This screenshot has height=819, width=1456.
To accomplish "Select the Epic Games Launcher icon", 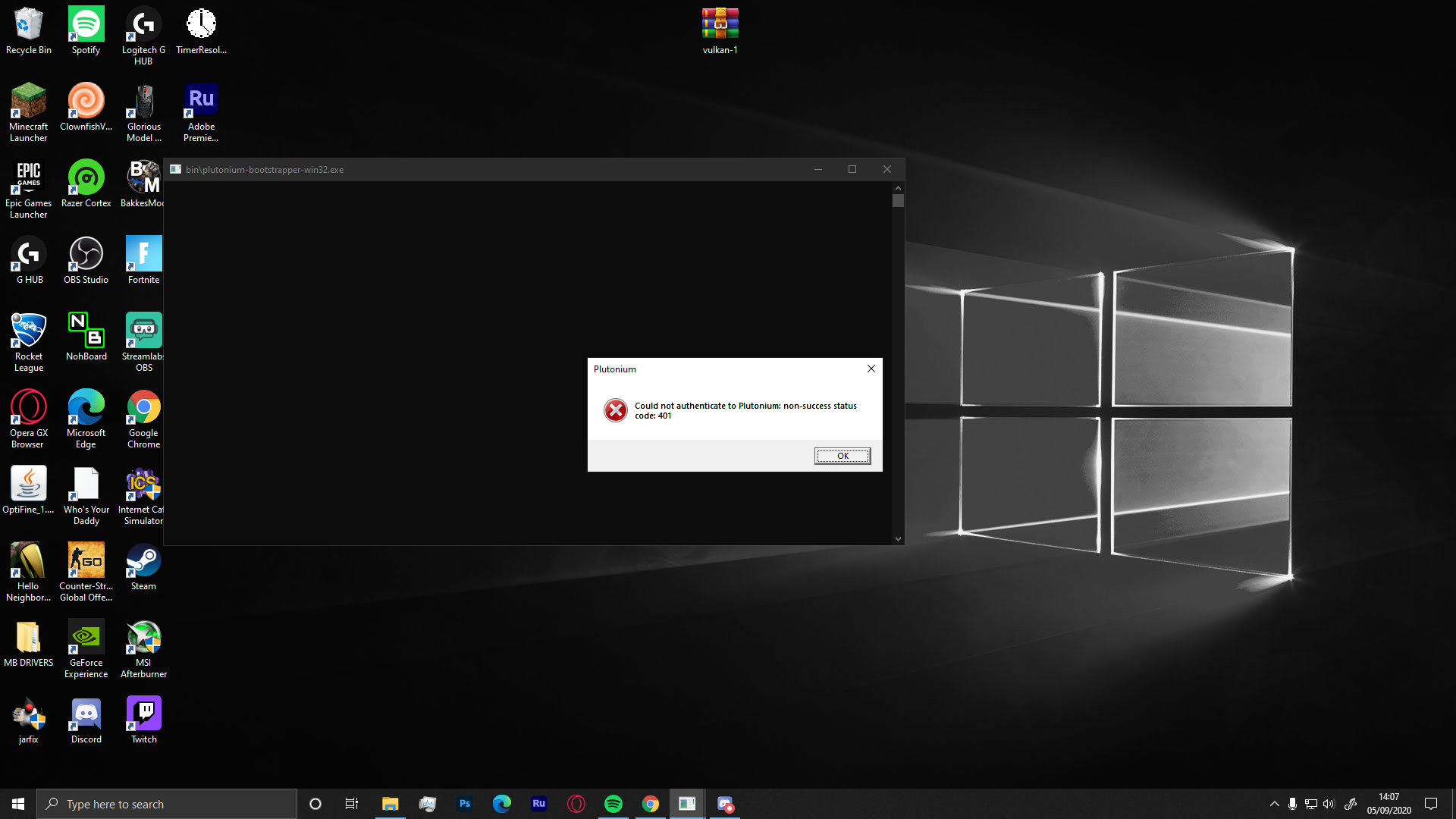I will [x=29, y=190].
